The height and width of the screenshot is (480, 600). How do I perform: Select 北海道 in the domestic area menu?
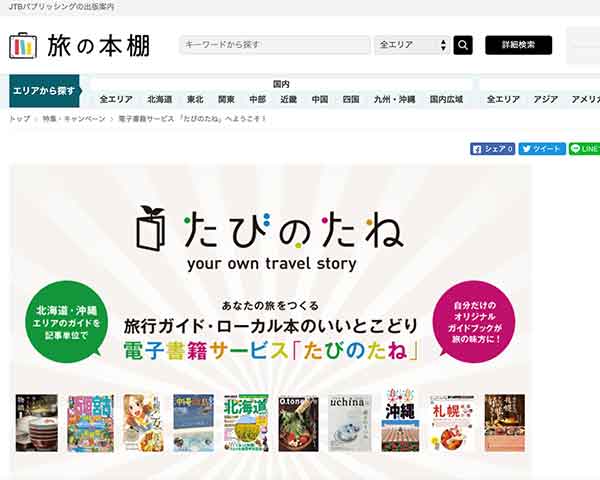click(160, 100)
